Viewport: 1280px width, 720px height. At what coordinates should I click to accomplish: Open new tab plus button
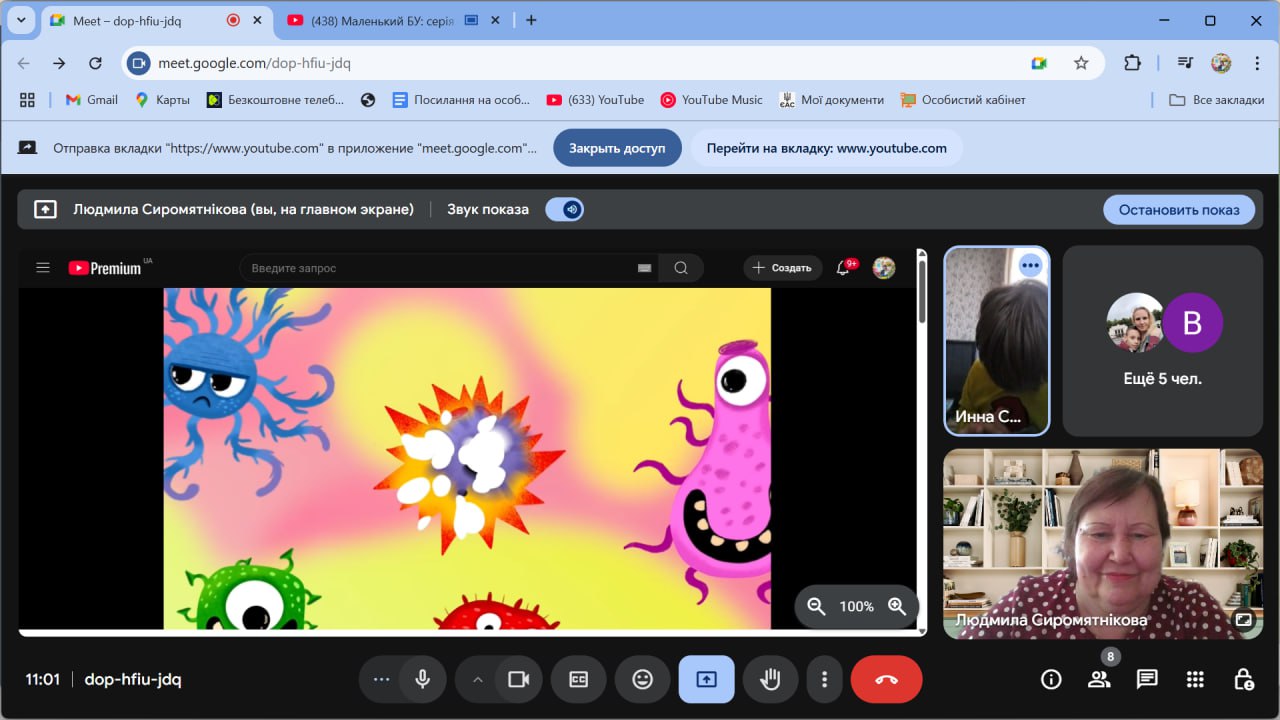pyautogui.click(x=531, y=20)
